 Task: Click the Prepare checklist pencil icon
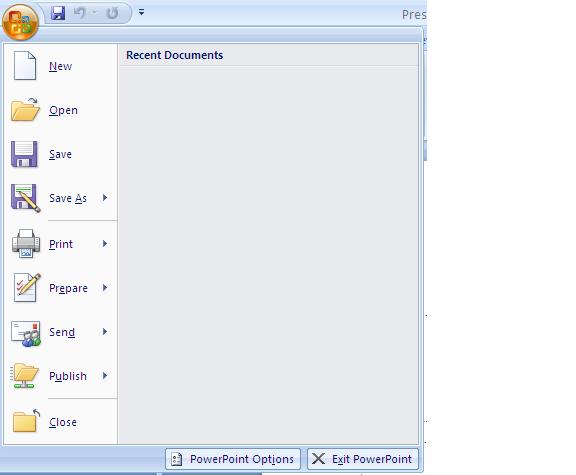(x=26, y=288)
